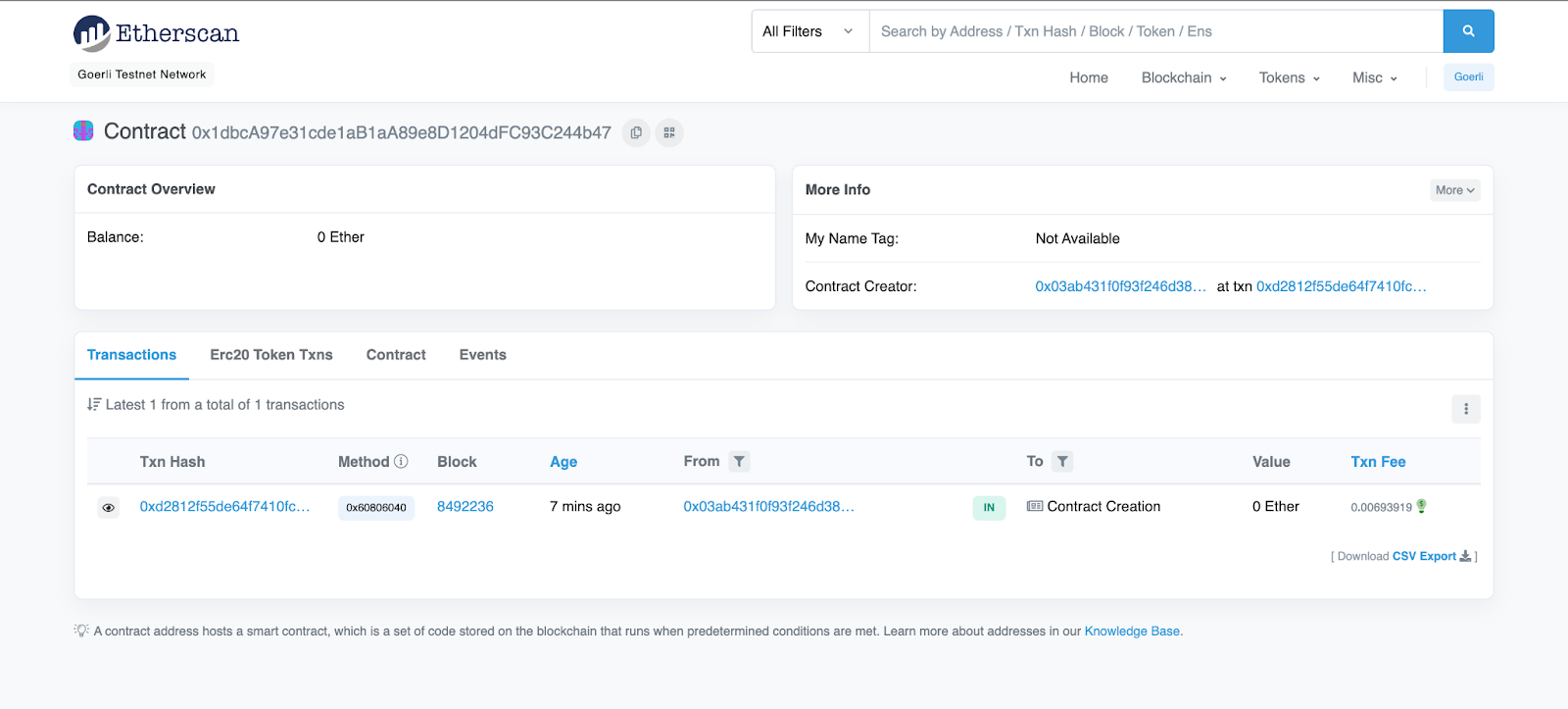1568x709 pixels.
Task: Switch to the Transactions tab
Action: coord(131,355)
